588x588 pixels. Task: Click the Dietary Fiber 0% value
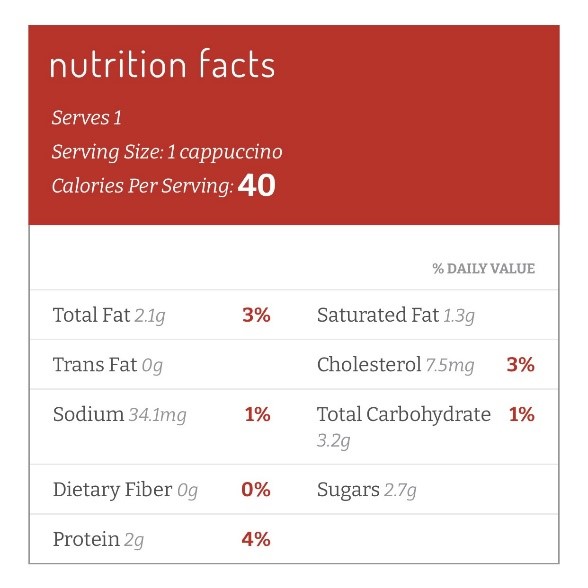click(256, 490)
